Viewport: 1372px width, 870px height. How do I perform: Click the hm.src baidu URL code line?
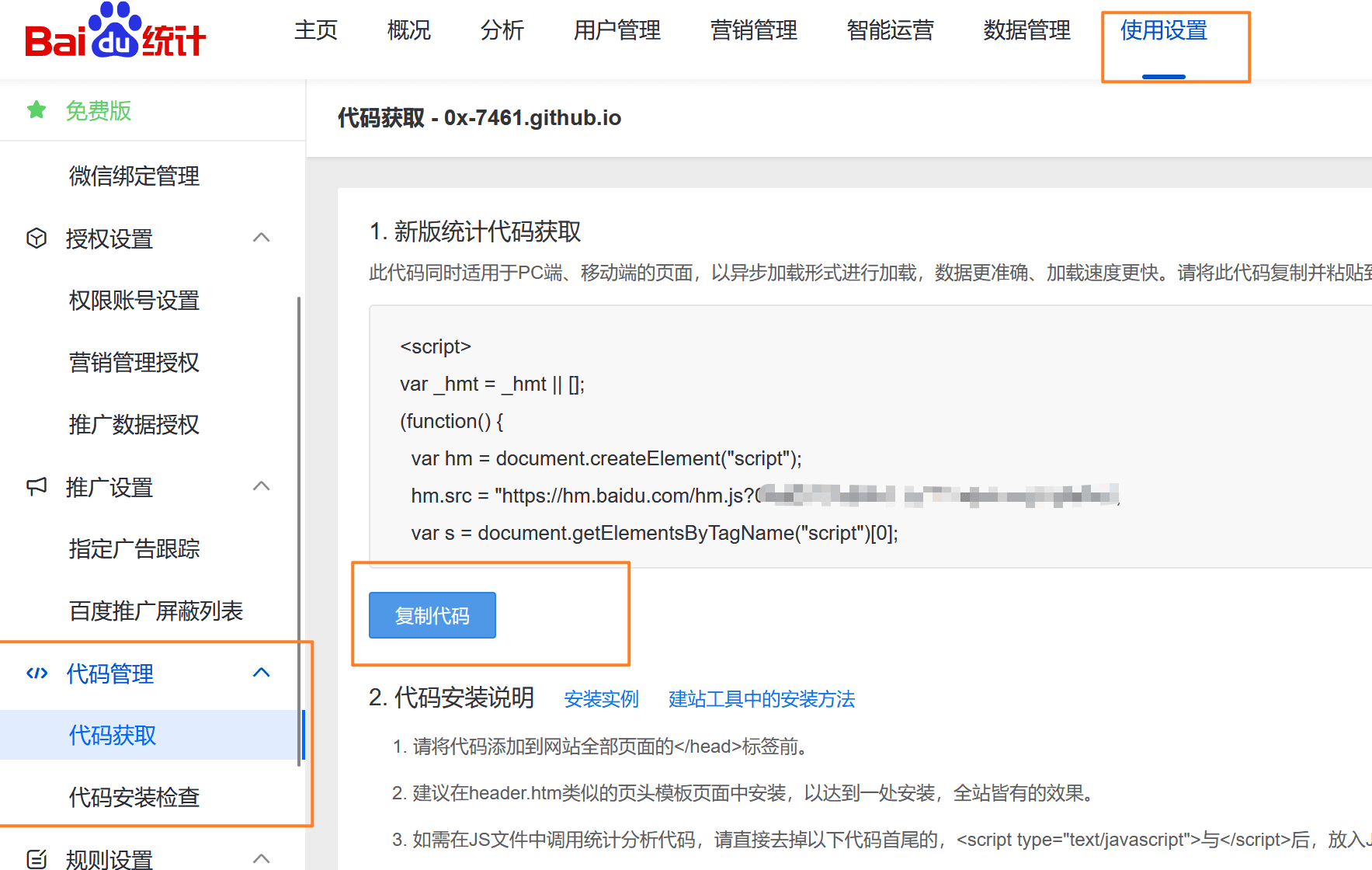766,496
